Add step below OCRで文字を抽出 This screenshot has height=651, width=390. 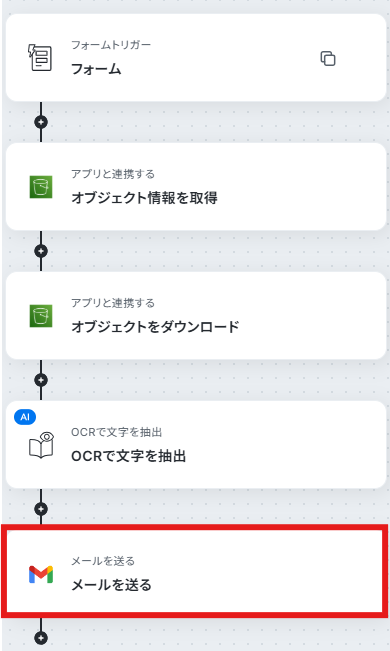click(41, 509)
